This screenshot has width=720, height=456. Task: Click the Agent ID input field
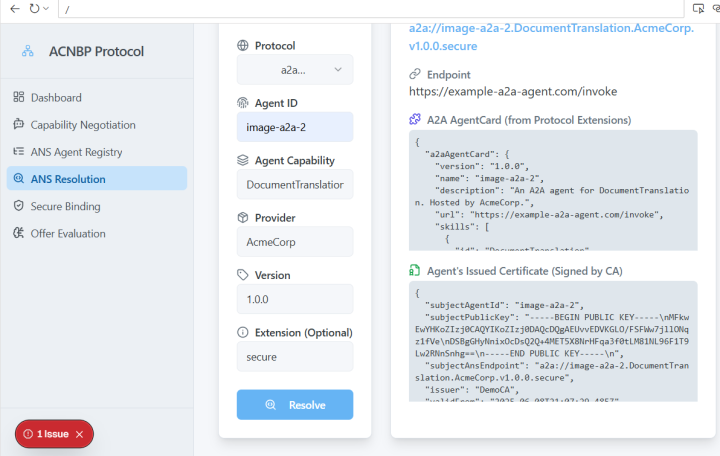click(295, 127)
